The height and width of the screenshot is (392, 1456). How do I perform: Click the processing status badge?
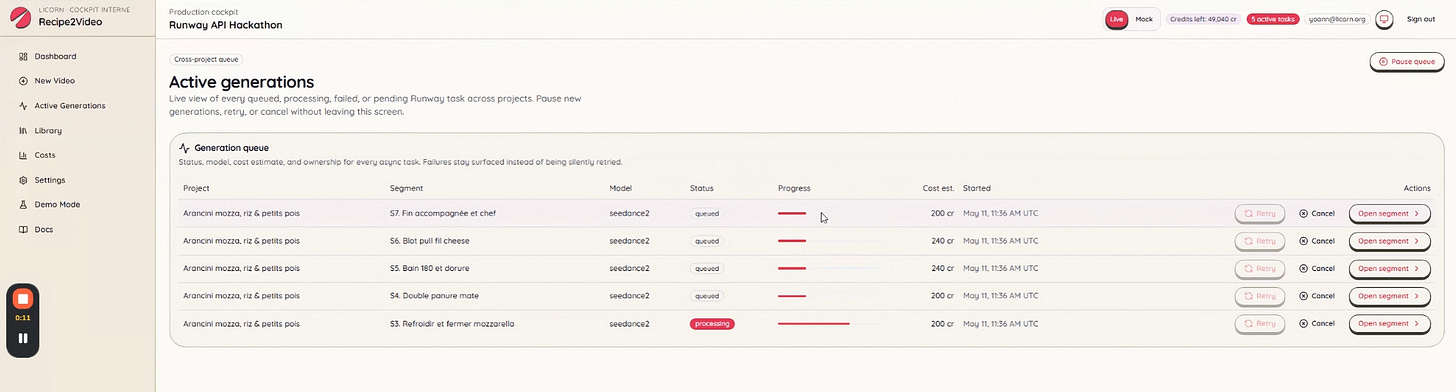point(712,324)
